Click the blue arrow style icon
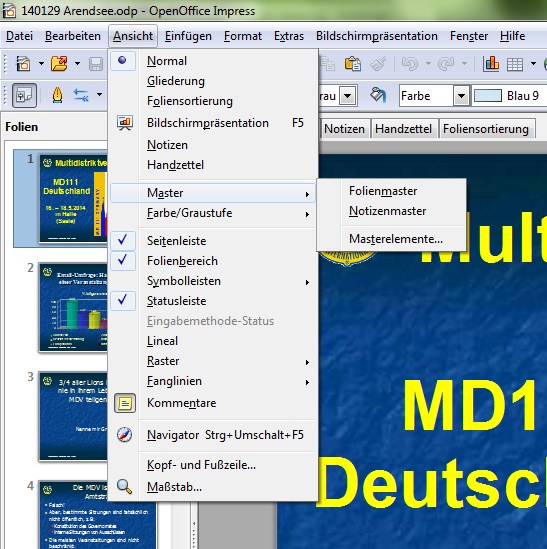Image resolution: width=547 pixels, height=549 pixels. pyautogui.click(x=81, y=95)
